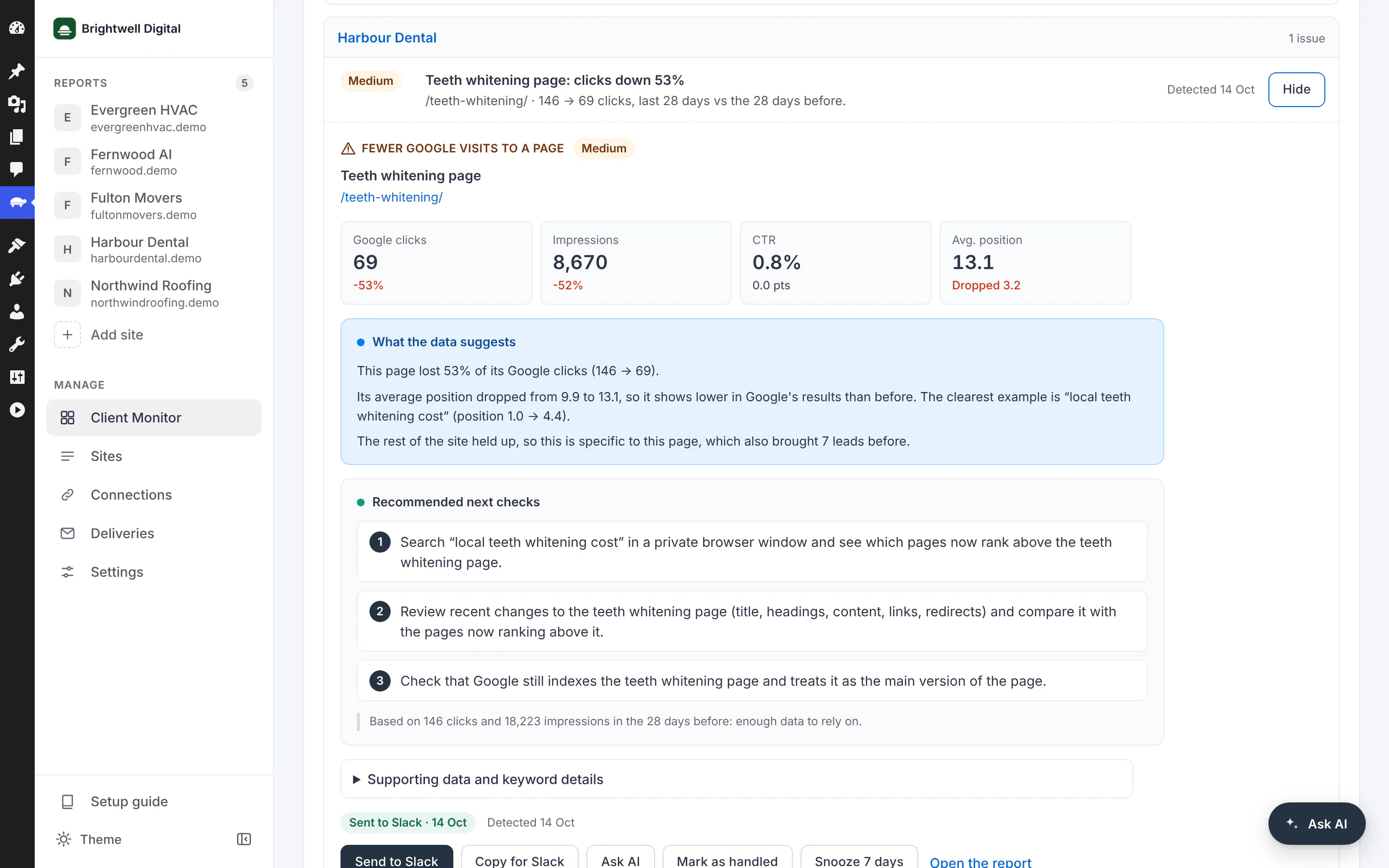Open Settings sliders icon in admin bar

17,377
